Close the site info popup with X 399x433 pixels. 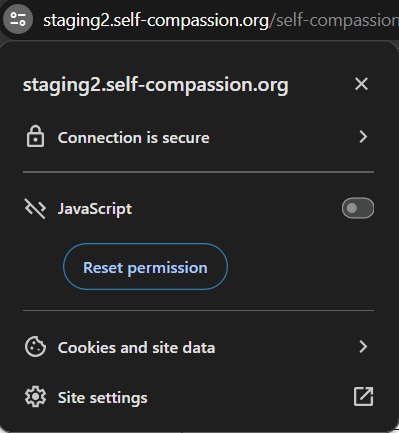pyautogui.click(x=361, y=84)
